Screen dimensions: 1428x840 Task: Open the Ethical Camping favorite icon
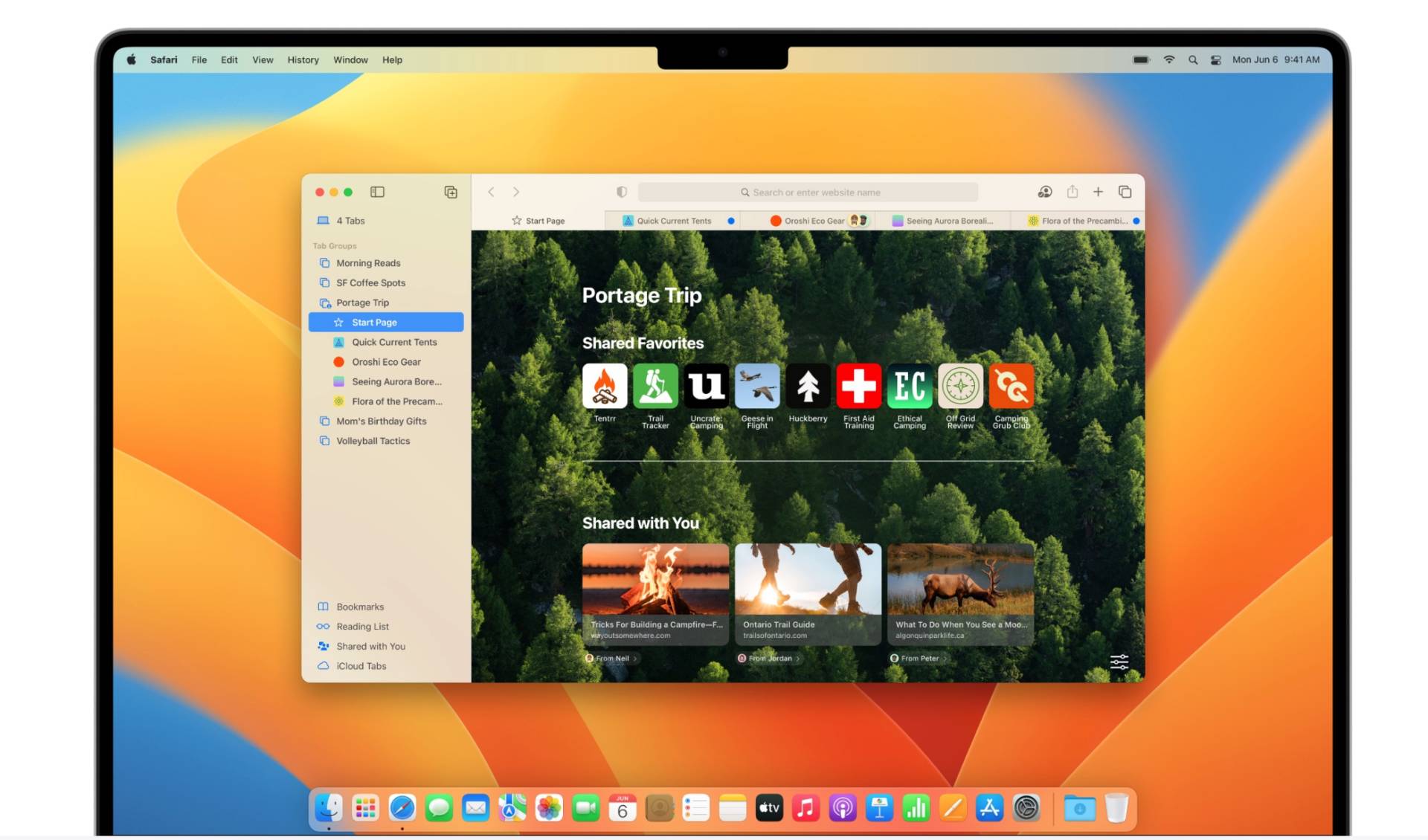pos(910,386)
